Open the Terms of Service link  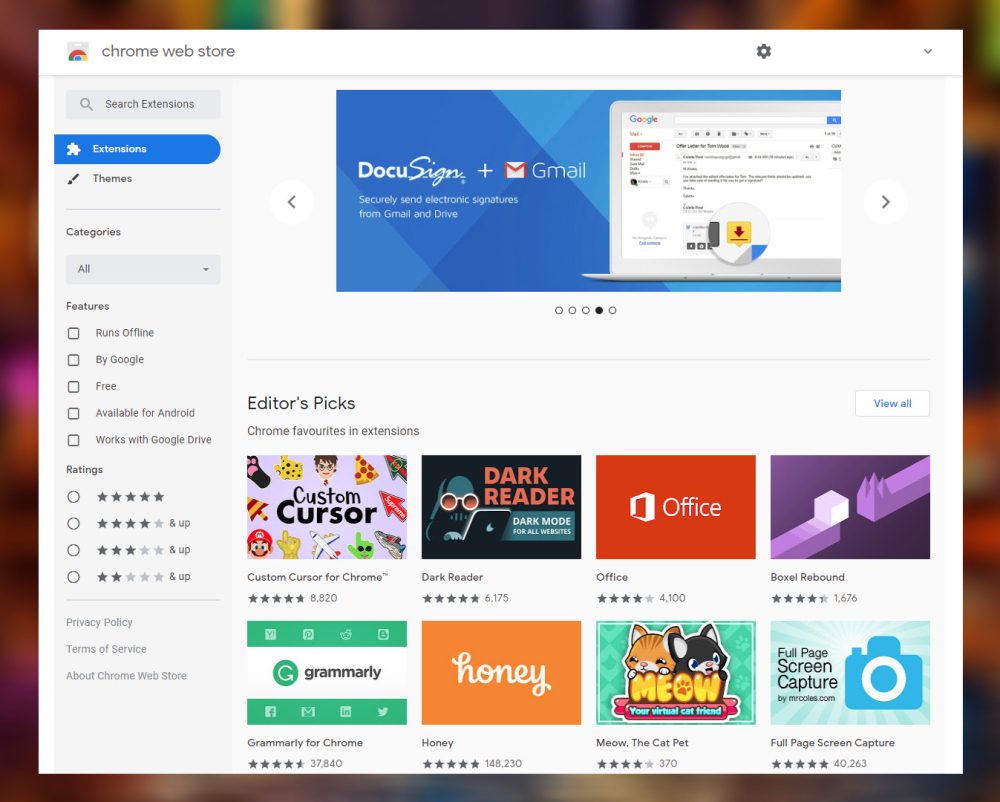click(x=106, y=649)
